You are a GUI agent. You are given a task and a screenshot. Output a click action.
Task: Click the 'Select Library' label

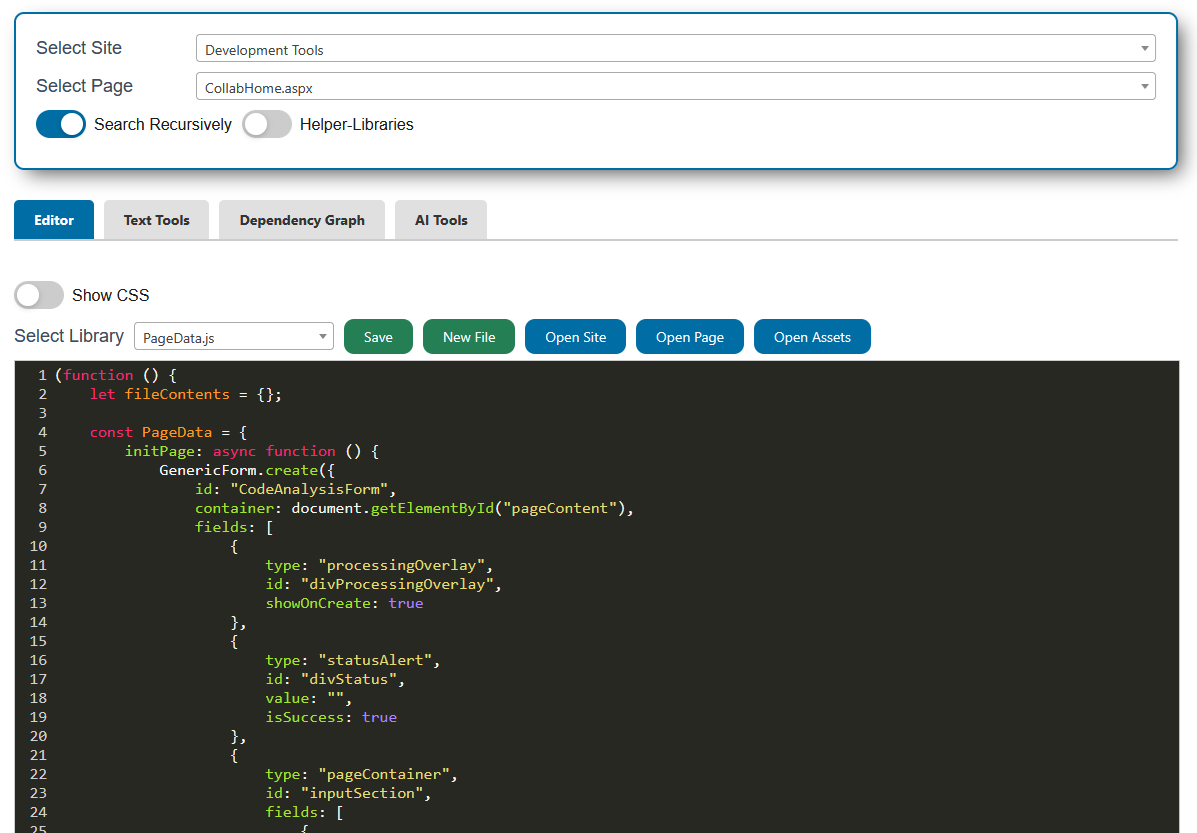click(x=69, y=336)
